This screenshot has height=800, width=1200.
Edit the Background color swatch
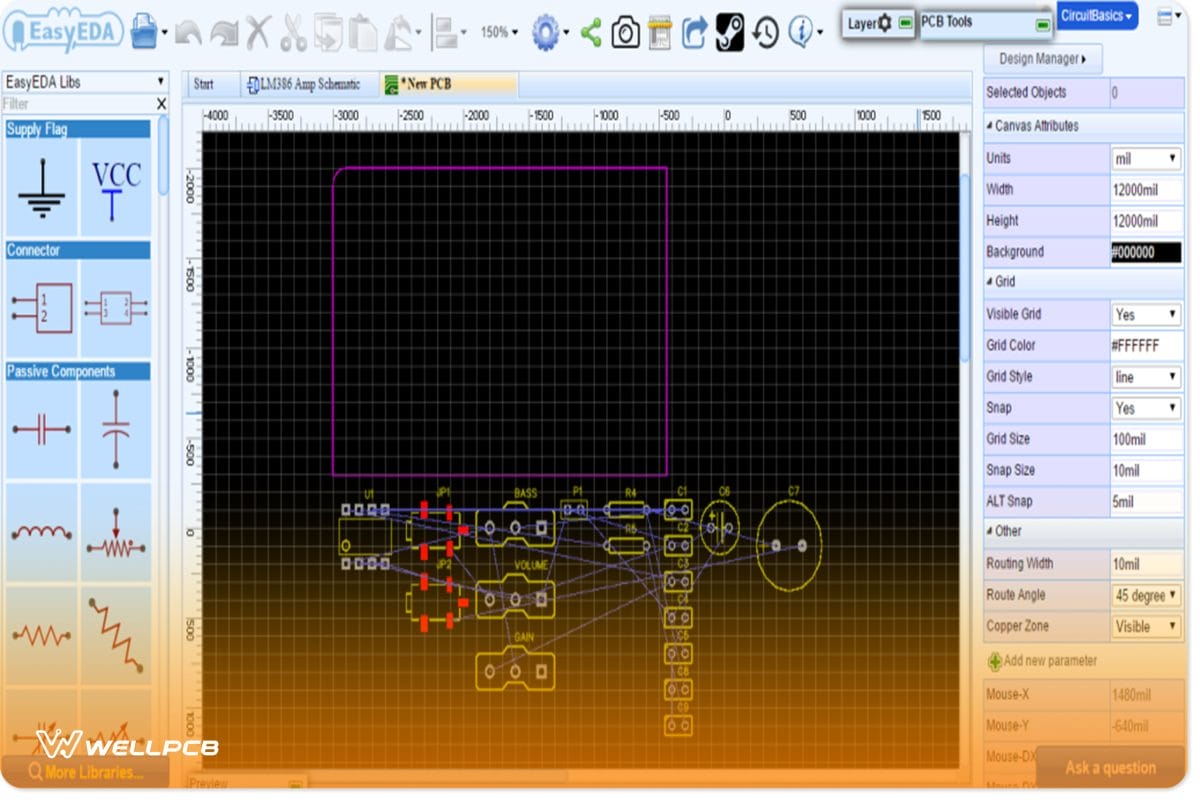click(x=1148, y=251)
